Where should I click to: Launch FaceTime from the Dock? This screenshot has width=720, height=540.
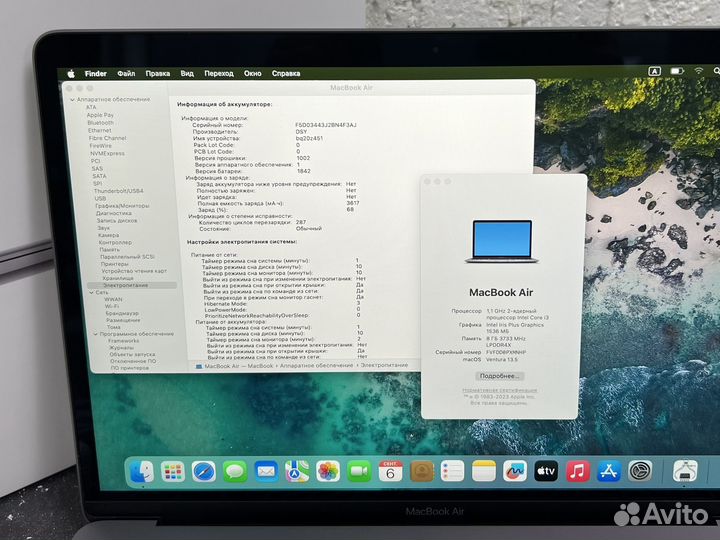(359, 472)
